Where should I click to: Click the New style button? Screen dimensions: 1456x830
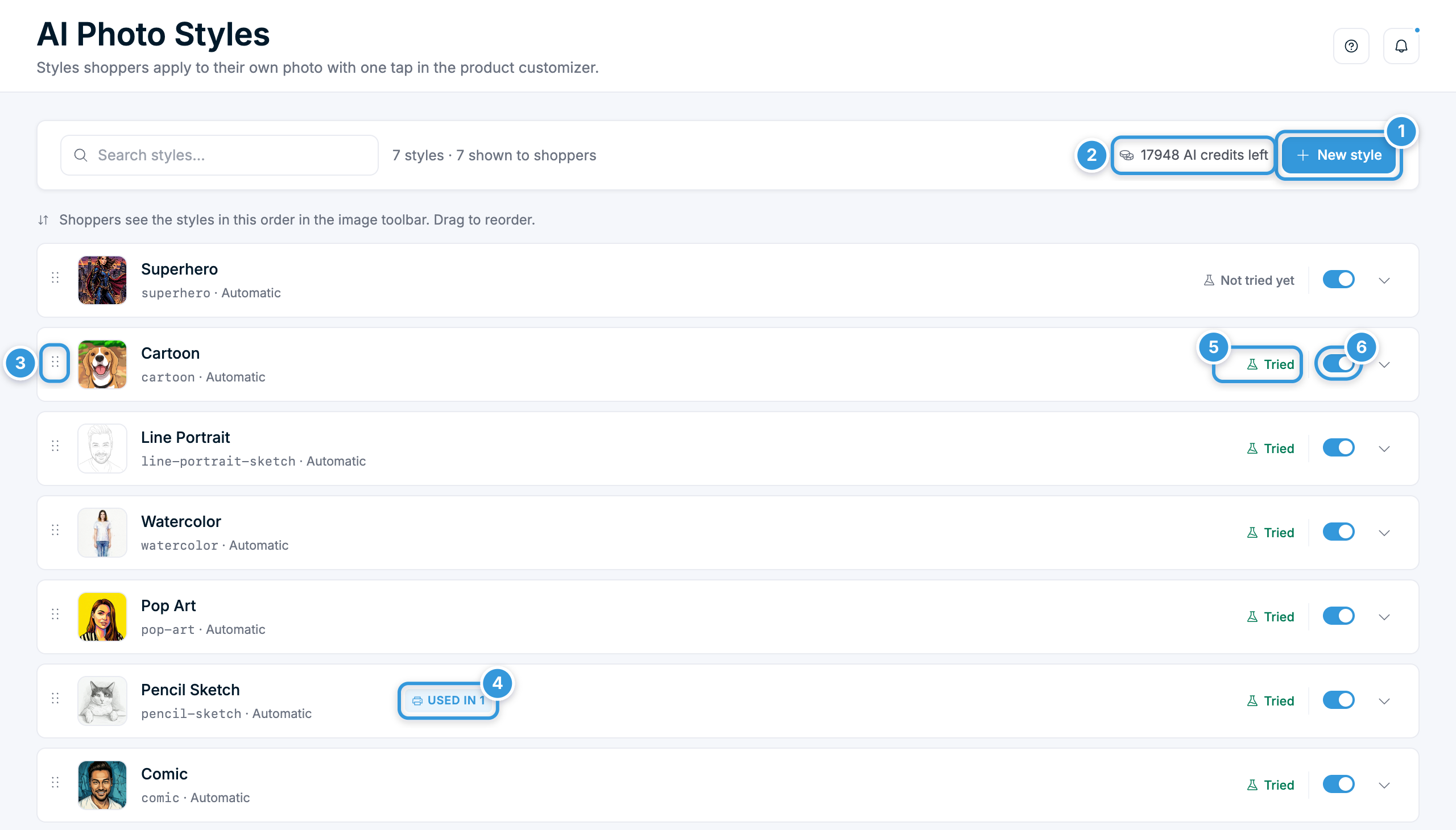[x=1338, y=155]
